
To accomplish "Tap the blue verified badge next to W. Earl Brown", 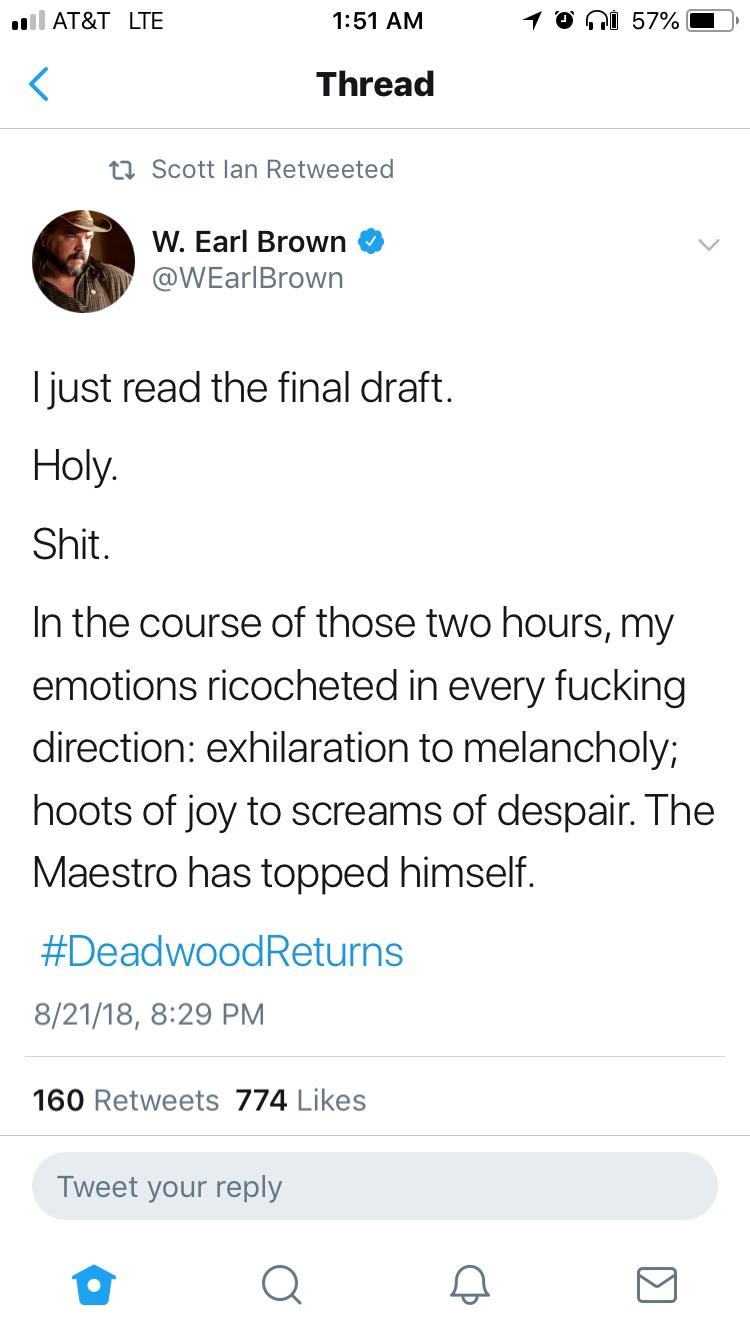I will coord(372,240).
